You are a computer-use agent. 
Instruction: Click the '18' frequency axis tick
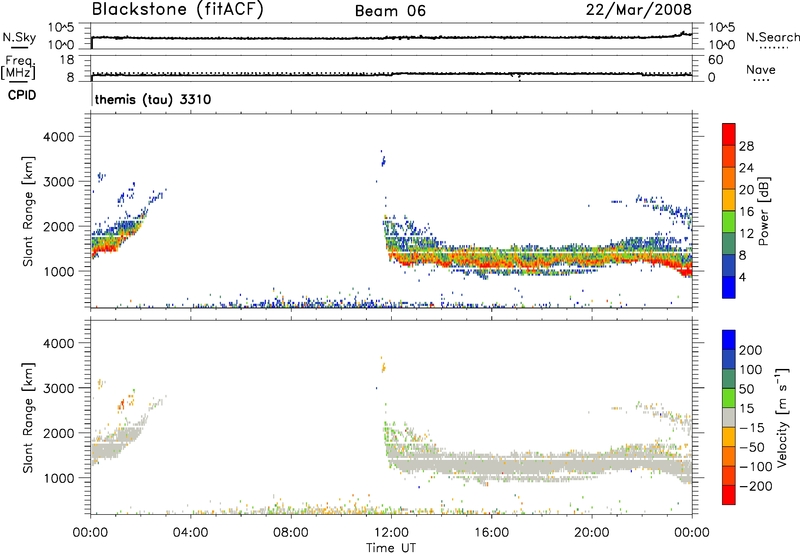[67, 60]
